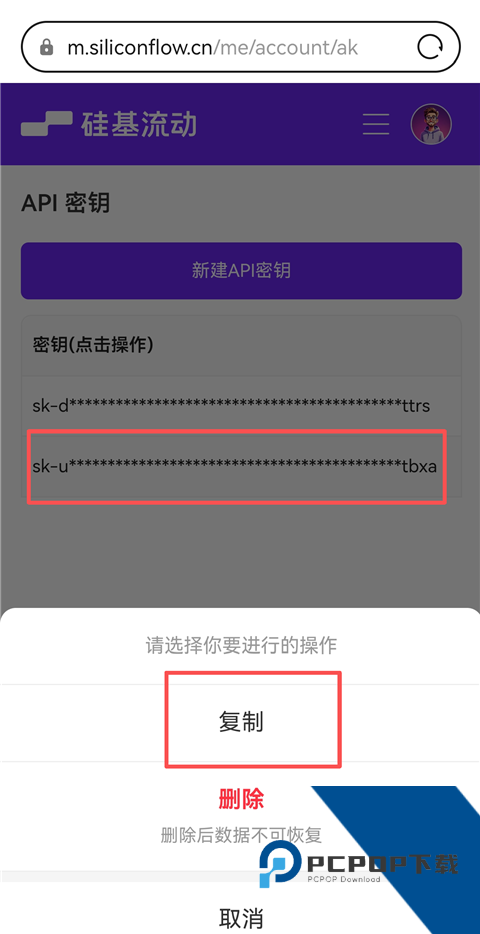Screen dimensions: 480x934
Task: Select the key ending in tbxa
Action: click(x=241, y=467)
